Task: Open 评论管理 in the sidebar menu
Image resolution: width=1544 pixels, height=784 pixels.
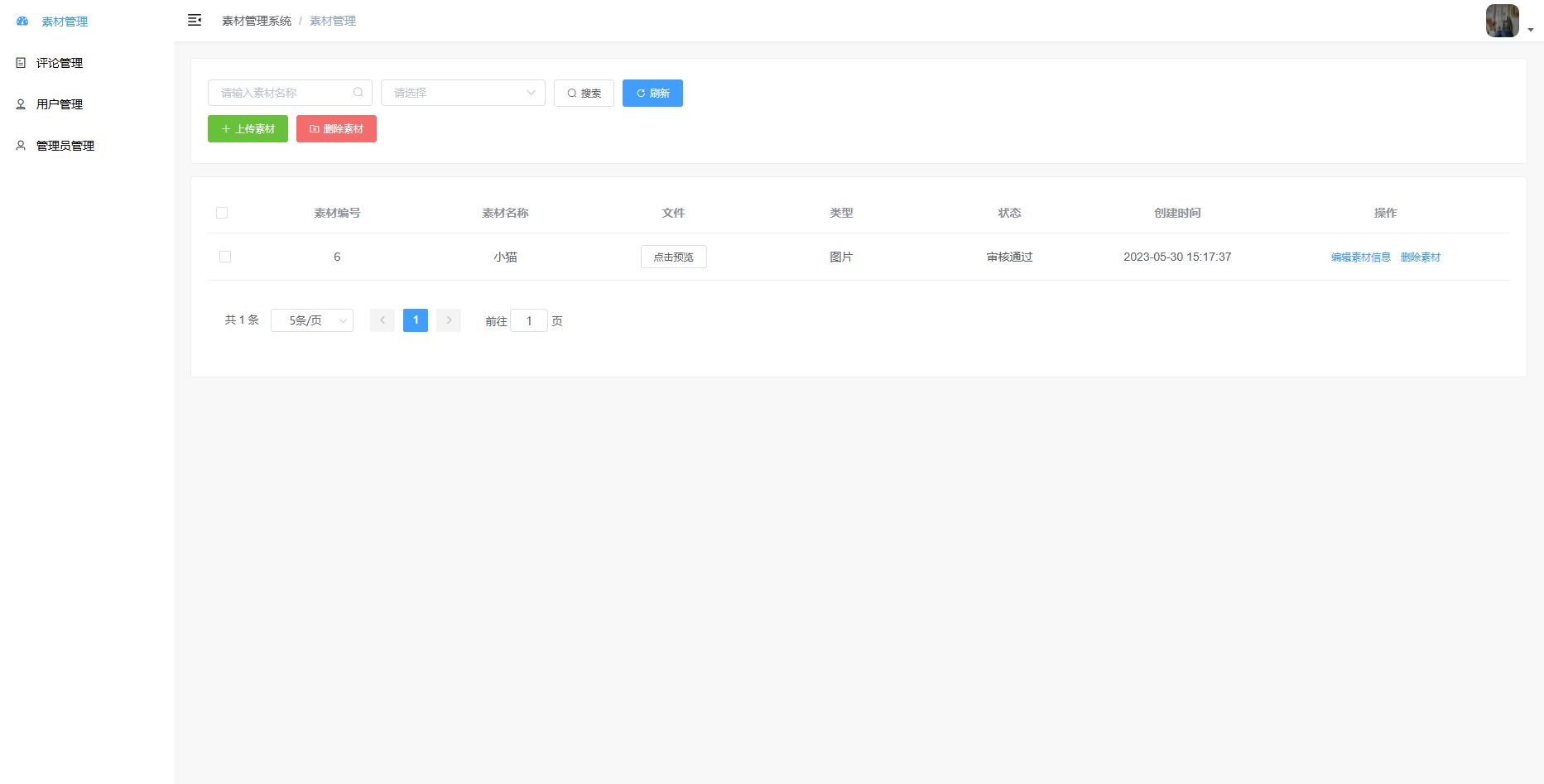Action: pos(60,63)
